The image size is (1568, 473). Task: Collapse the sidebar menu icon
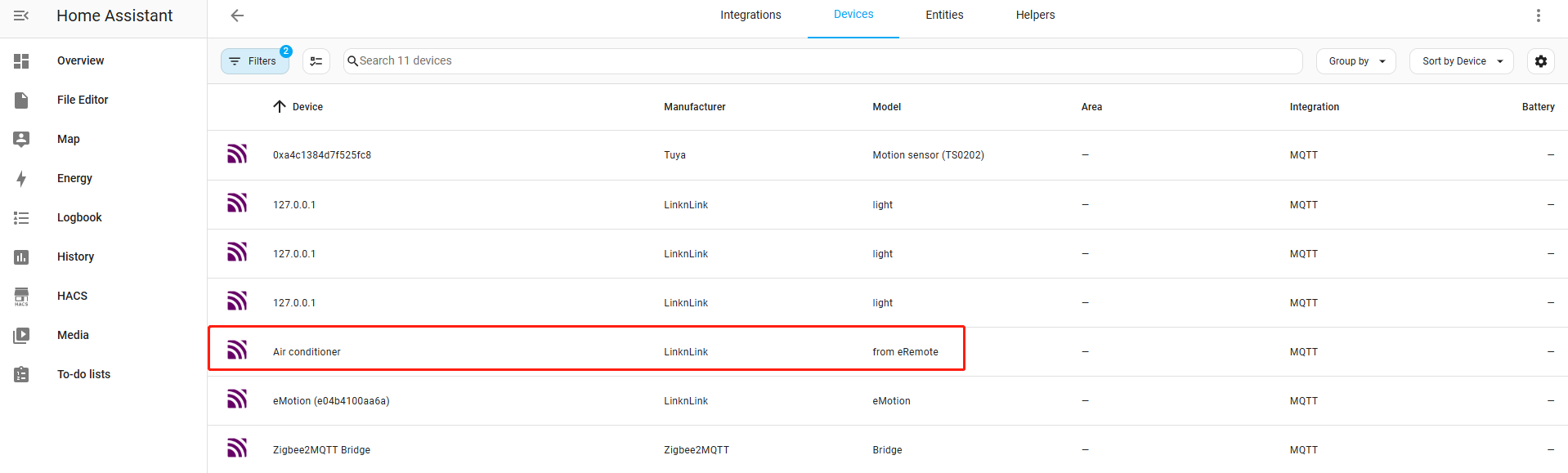click(x=21, y=16)
